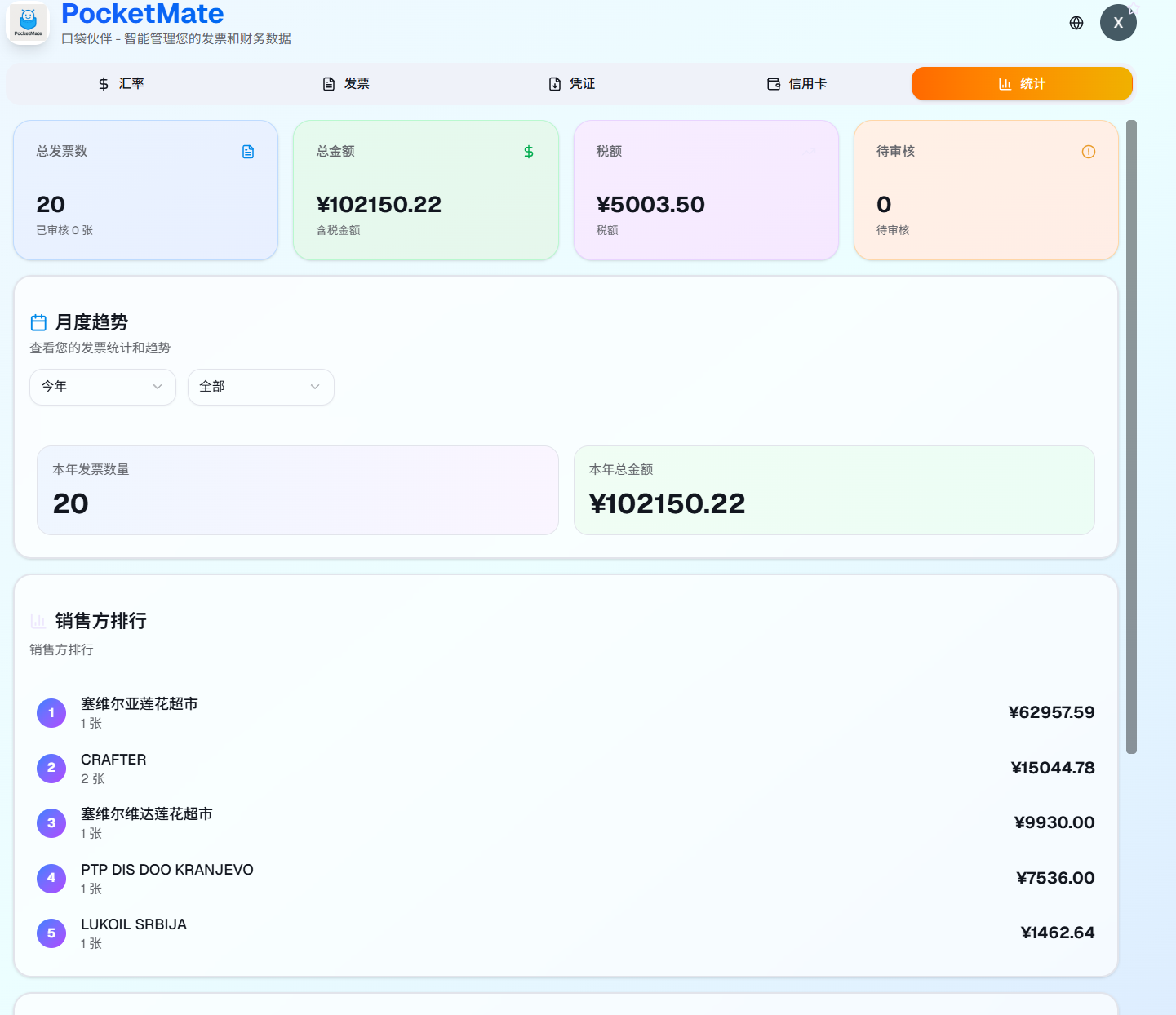
Task: Click the 税额 tax amount card
Action: tap(706, 191)
